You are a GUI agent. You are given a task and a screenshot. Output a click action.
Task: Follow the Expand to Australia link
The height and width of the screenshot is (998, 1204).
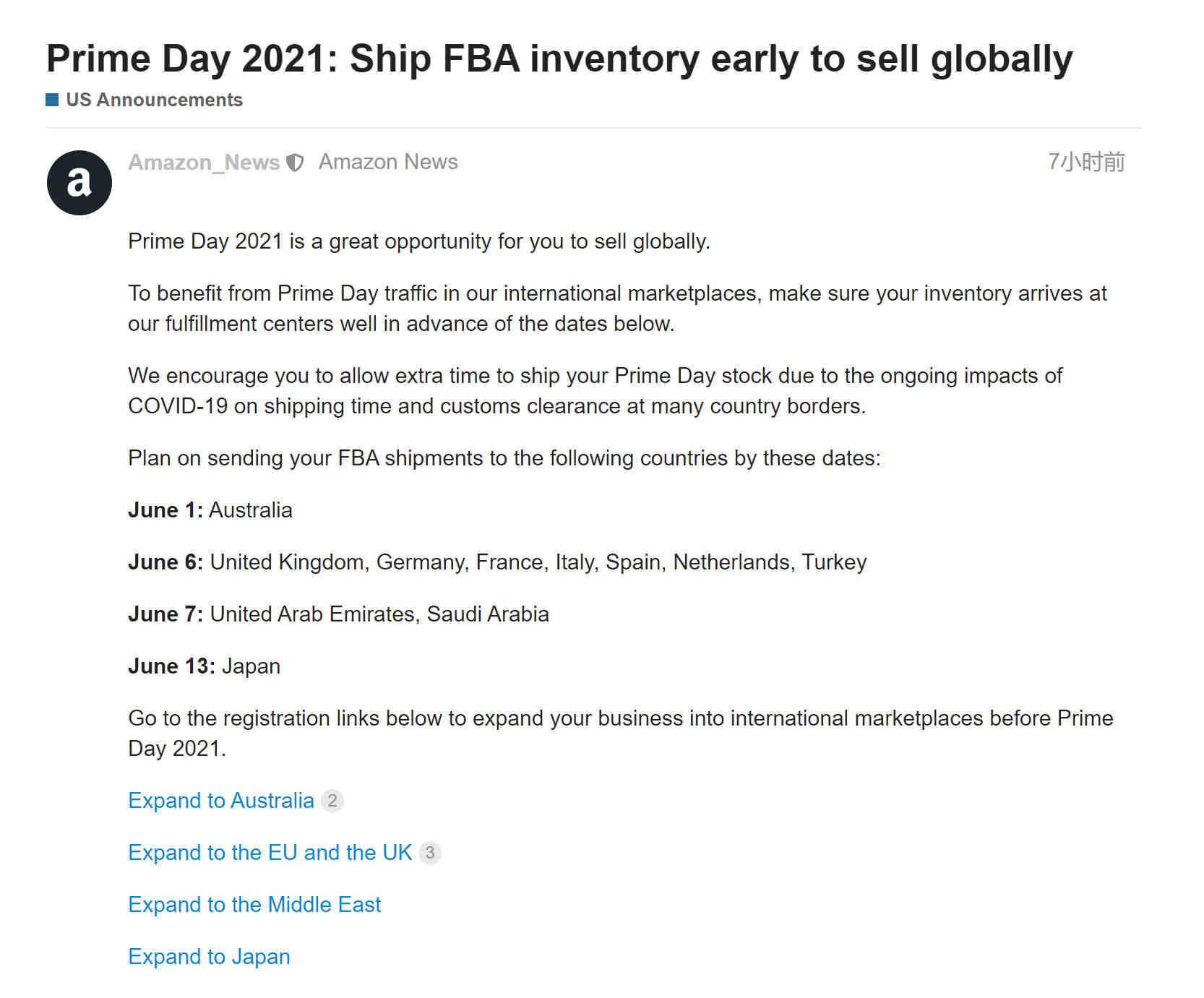point(221,801)
